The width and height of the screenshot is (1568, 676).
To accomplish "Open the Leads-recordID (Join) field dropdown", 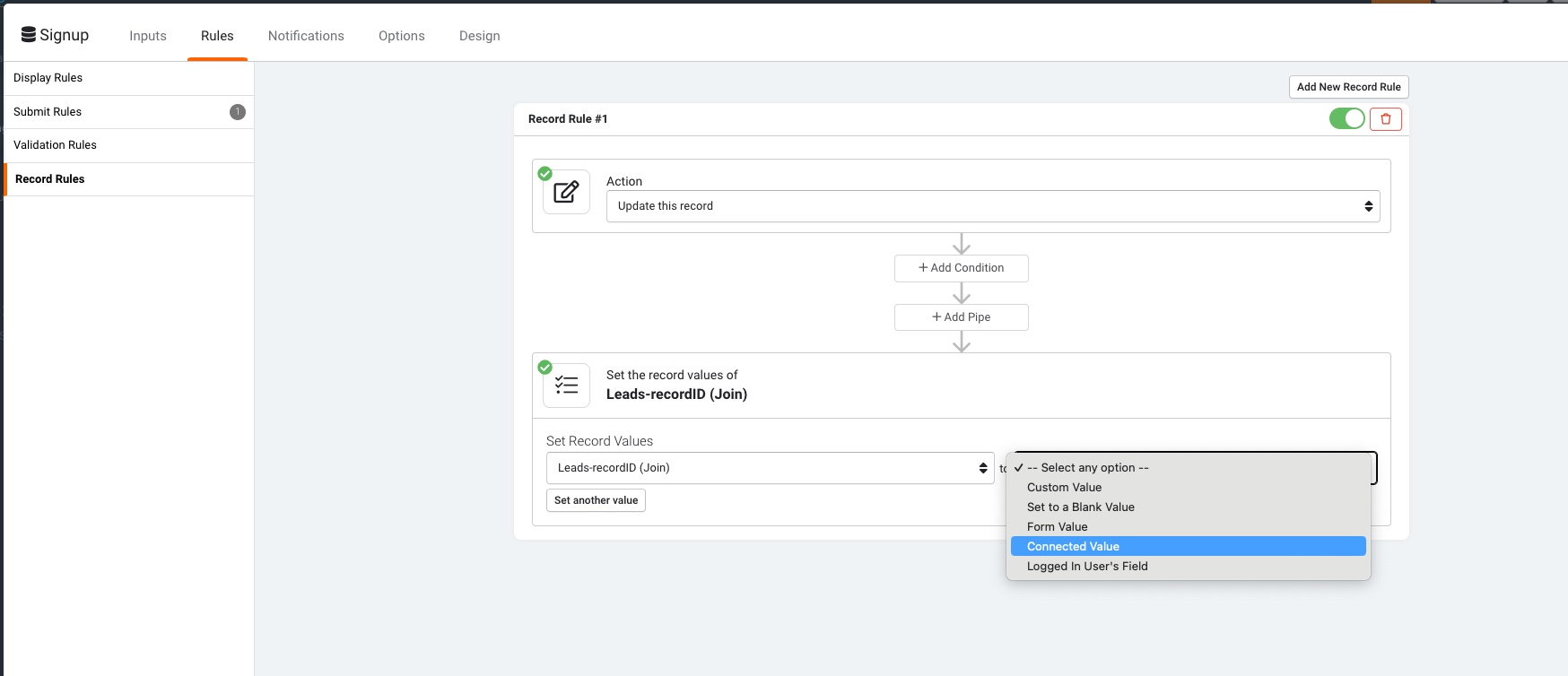I will 770,468.
